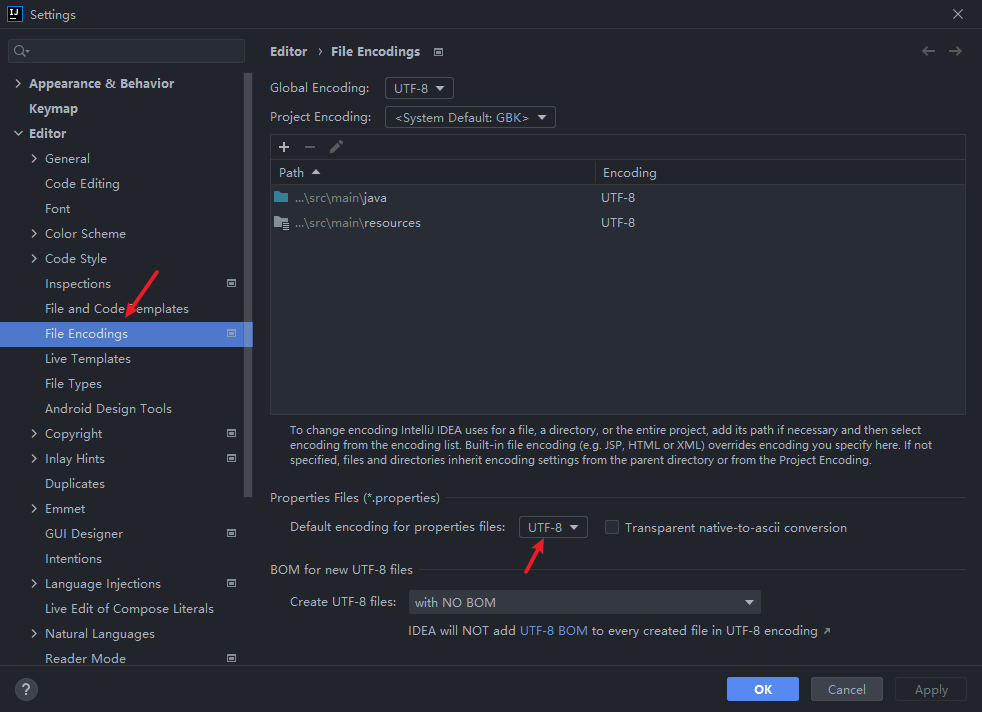Click UTF-8 encoding cell for java path
This screenshot has height=712, width=982.
point(618,197)
